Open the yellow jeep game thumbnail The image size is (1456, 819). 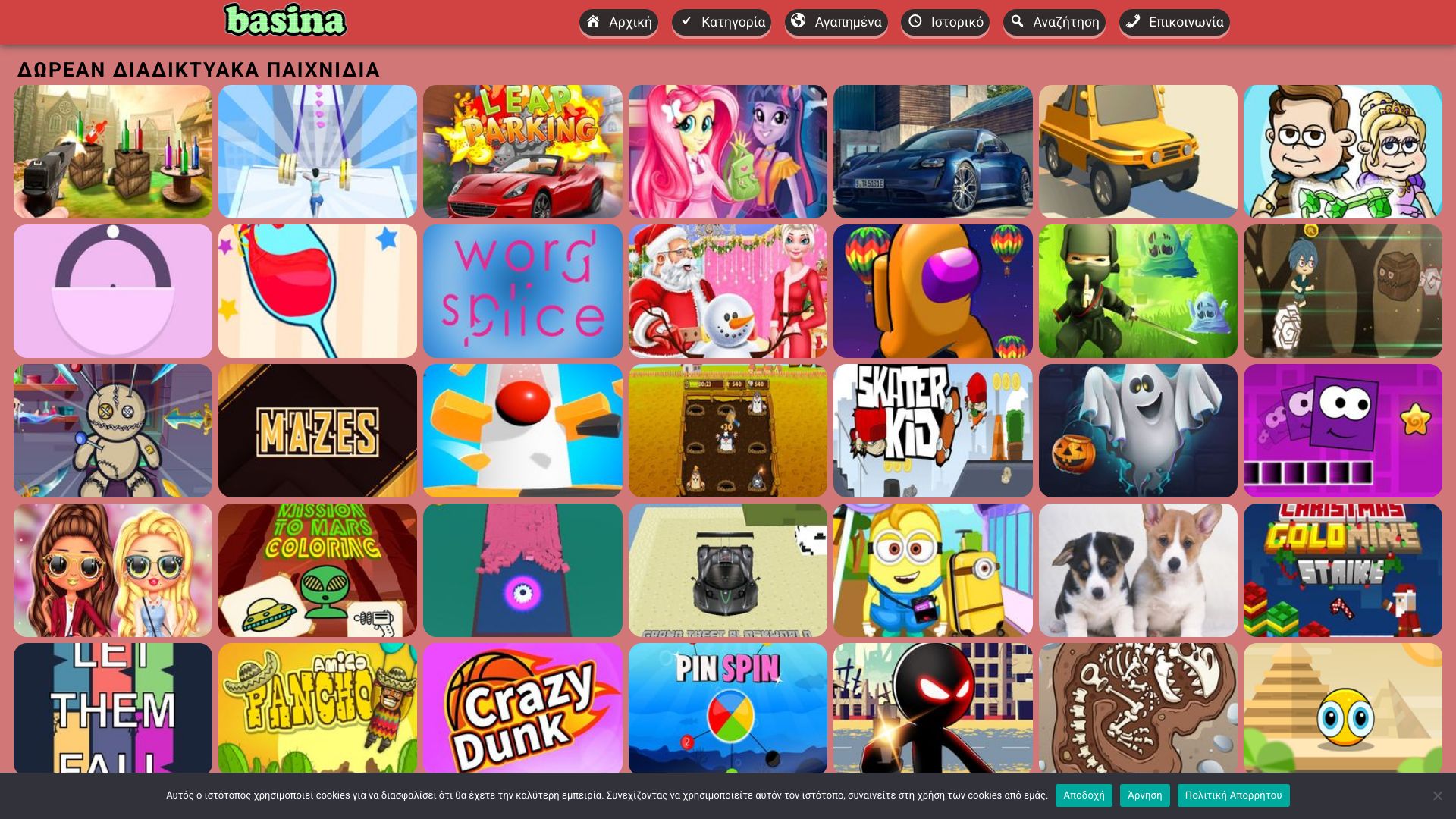pyautogui.click(x=1138, y=152)
